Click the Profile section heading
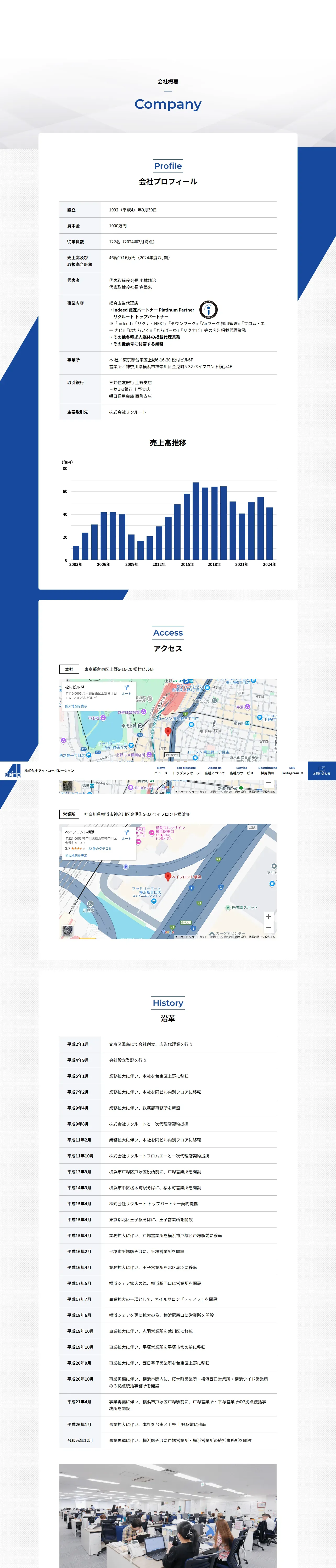 pyautogui.click(x=168, y=166)
